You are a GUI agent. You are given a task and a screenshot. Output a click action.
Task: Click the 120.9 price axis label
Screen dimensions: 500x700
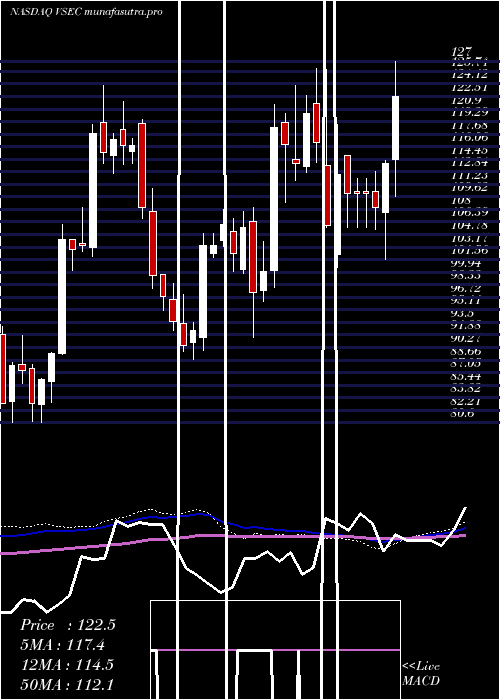[467, 100]
